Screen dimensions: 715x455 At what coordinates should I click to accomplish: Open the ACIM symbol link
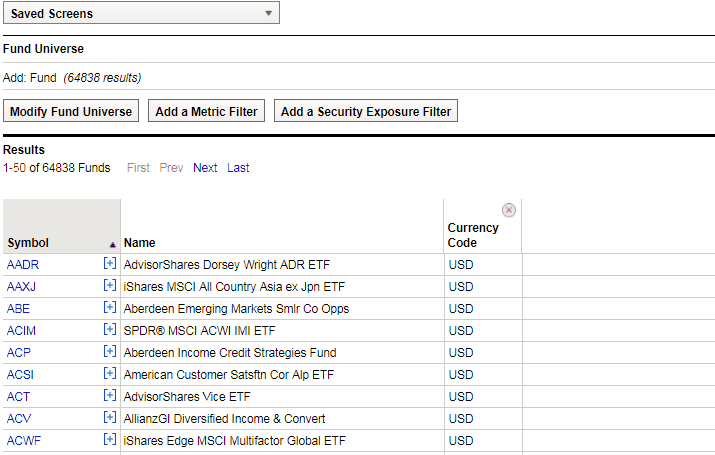[21, 331]
